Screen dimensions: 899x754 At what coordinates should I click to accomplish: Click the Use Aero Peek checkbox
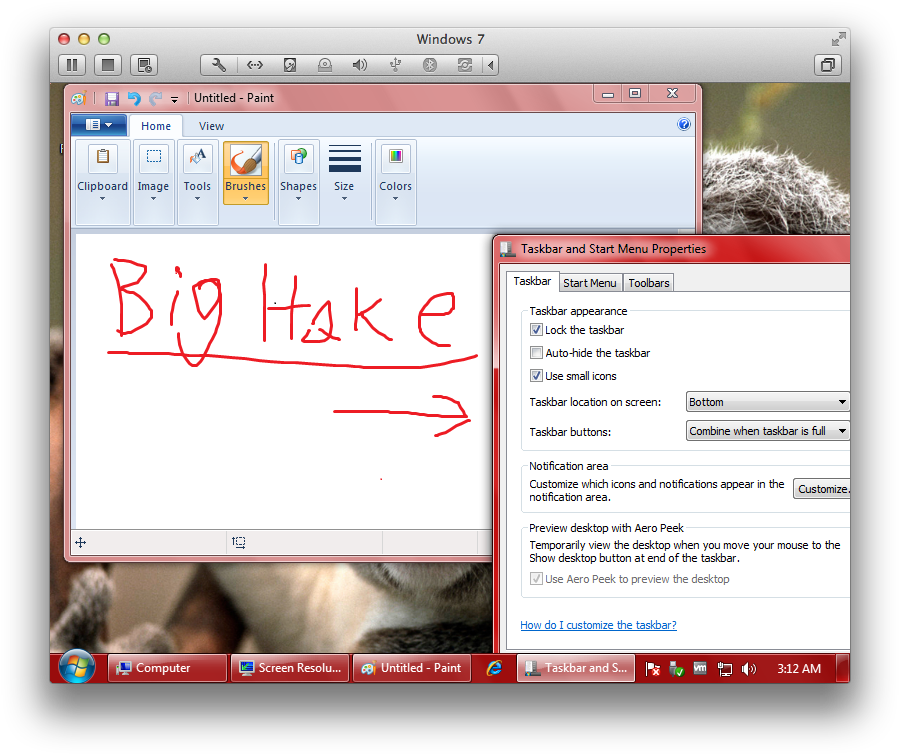click(x=536, y=579)
